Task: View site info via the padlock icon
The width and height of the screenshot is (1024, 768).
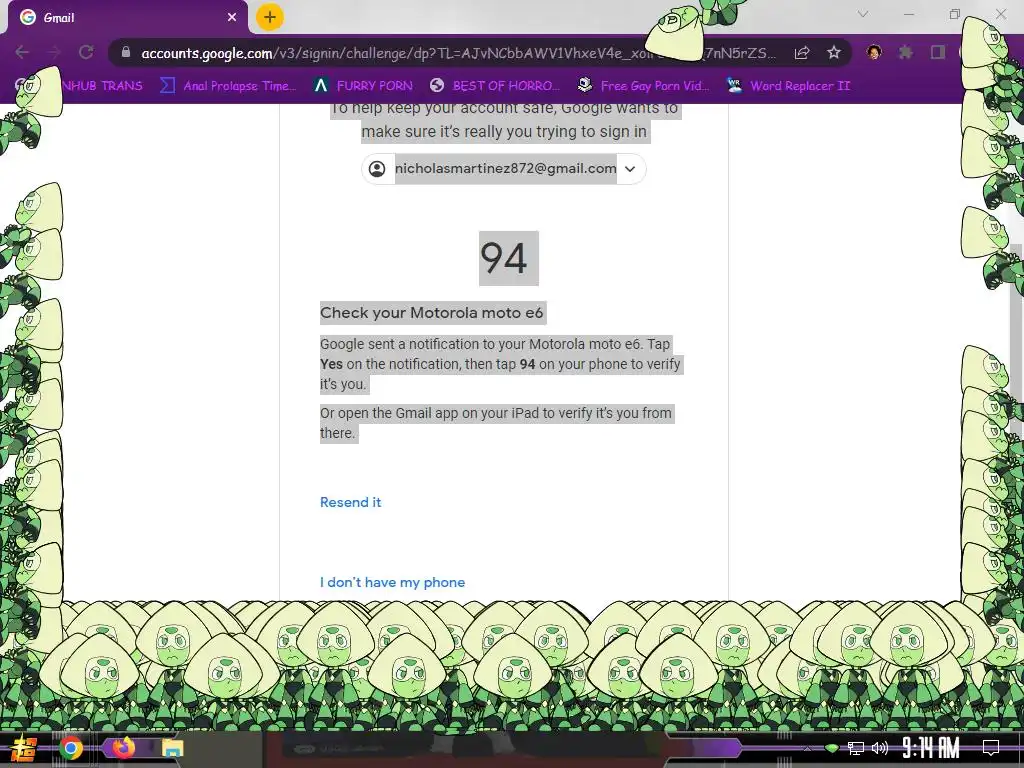Action: click(126, 52)
